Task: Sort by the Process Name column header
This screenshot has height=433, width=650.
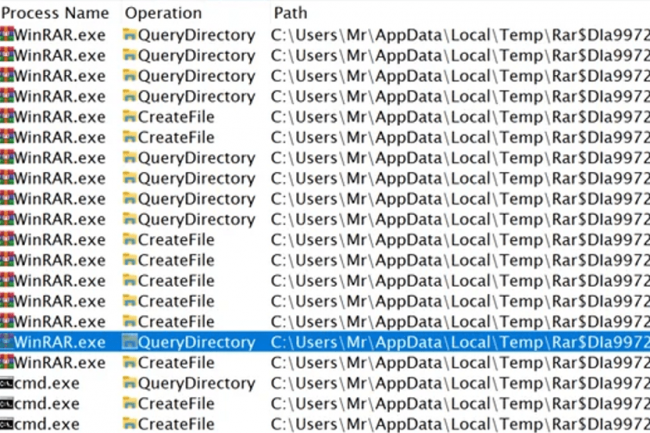Action: click(55, 13)
